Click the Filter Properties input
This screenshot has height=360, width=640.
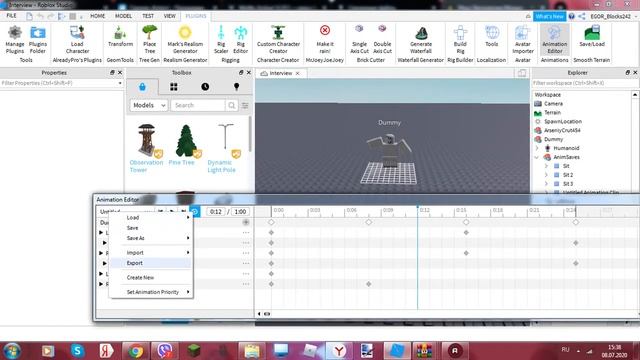pyautogui.click(x=61, y=83)
